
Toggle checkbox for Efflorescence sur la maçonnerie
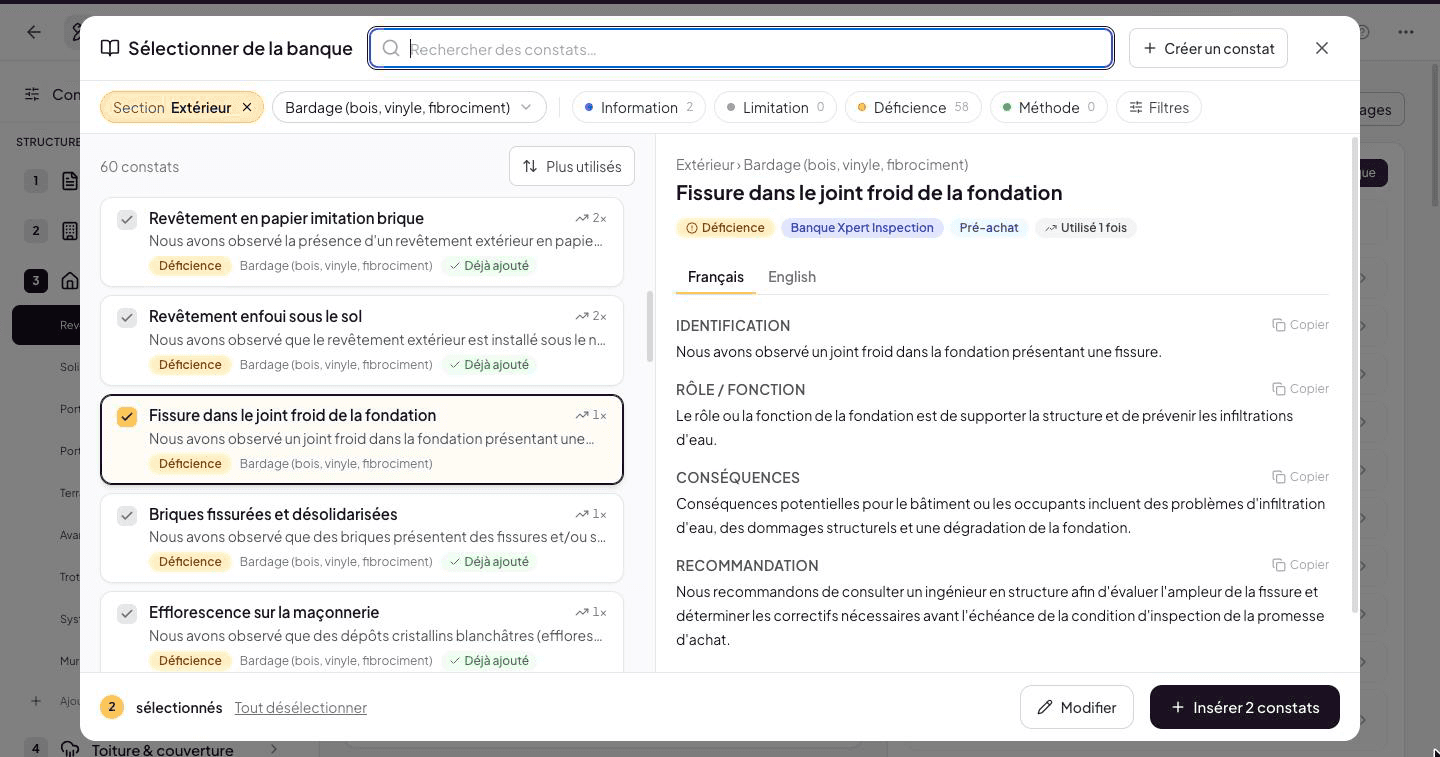(x=127, y=613)
